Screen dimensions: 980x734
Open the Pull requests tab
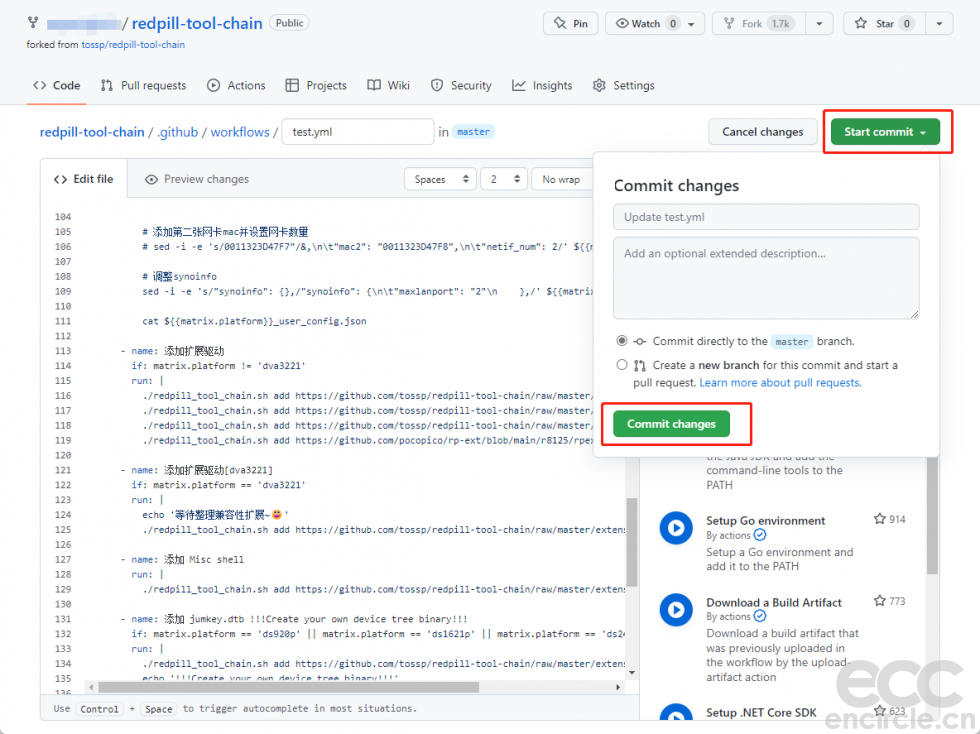[x=144, y=85]
